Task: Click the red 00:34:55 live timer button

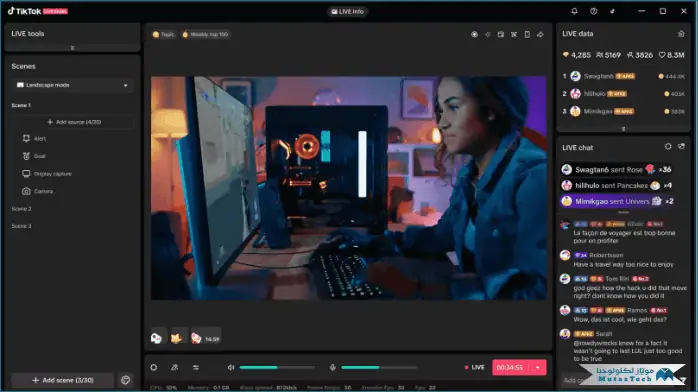Action: pyautogui.click(x=510, y=368)
